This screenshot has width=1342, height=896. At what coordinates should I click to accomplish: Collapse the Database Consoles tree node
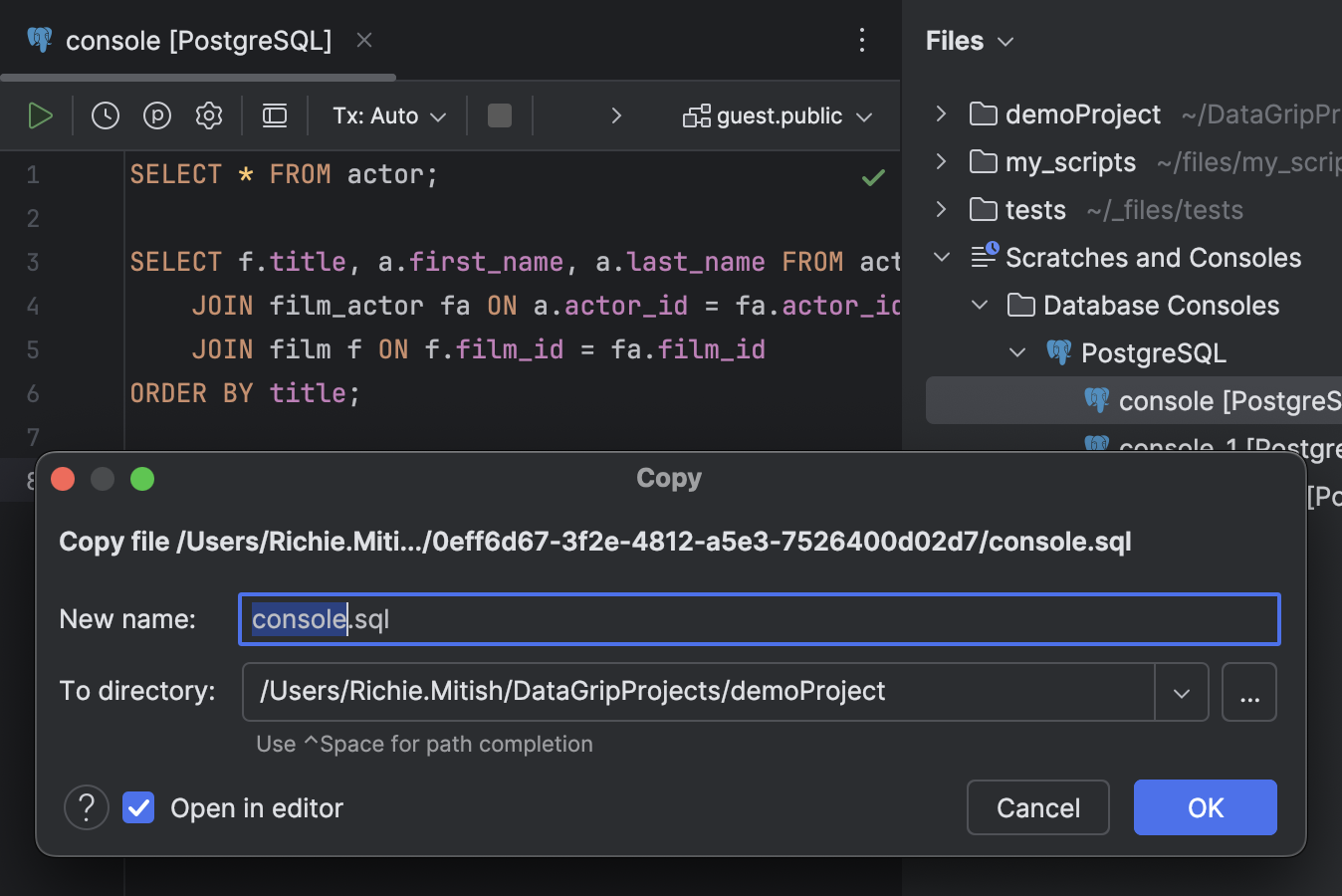point(979,305)
